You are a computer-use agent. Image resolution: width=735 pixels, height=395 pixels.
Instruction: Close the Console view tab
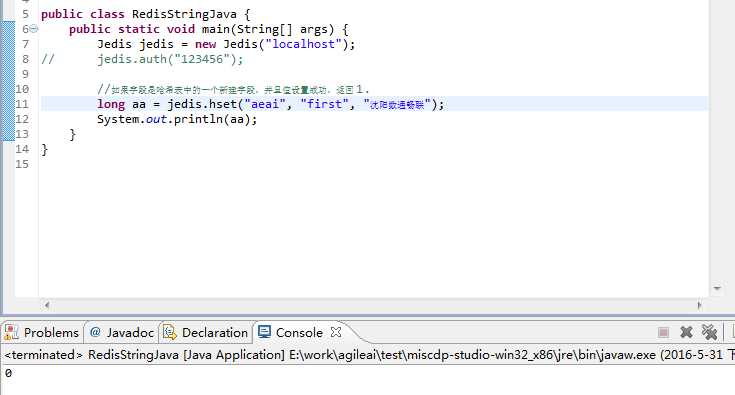(336, 332)
